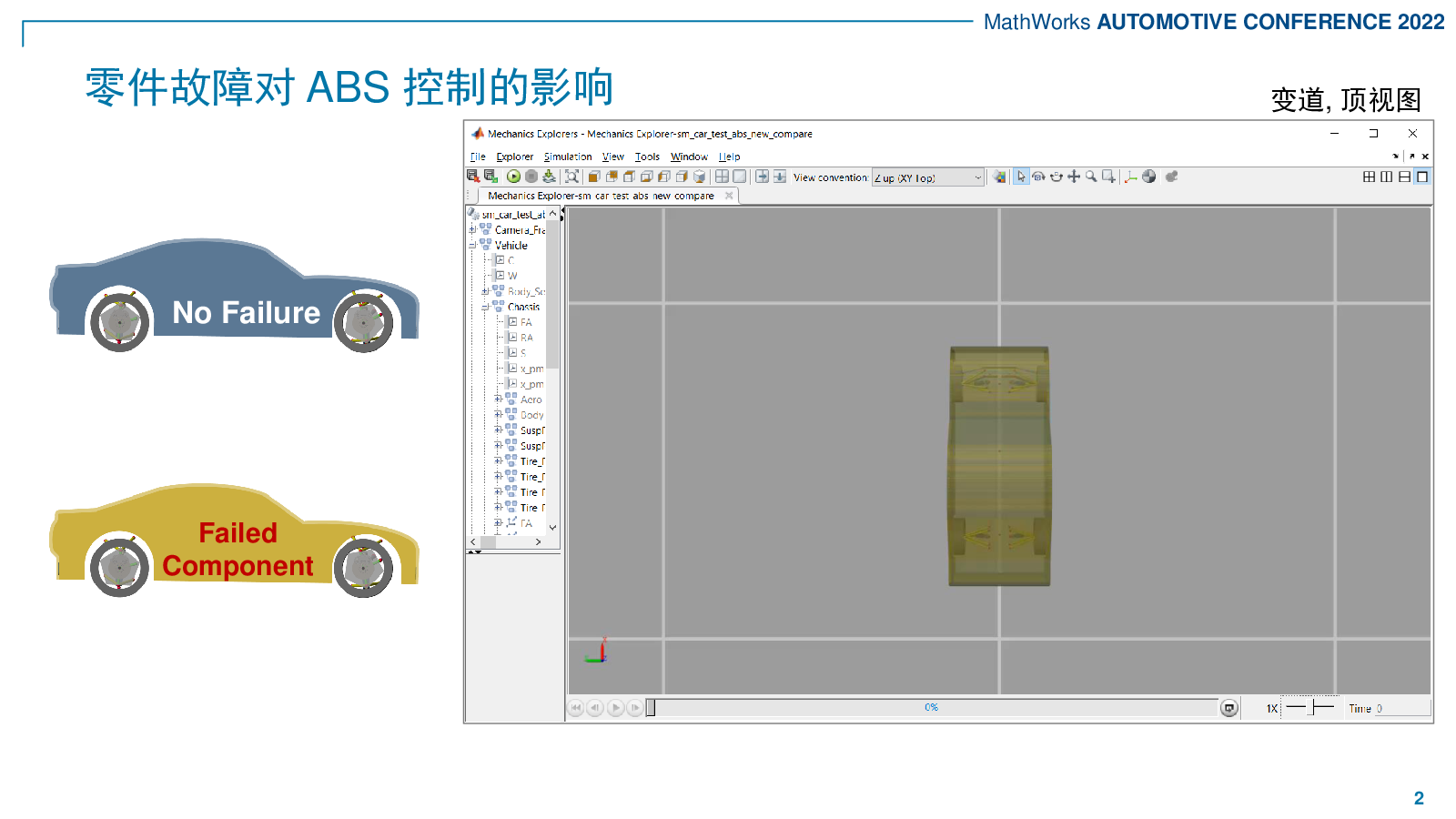Click the step backward playback button
This screenshot has width=1456, height=819.
tap(595, 707)
